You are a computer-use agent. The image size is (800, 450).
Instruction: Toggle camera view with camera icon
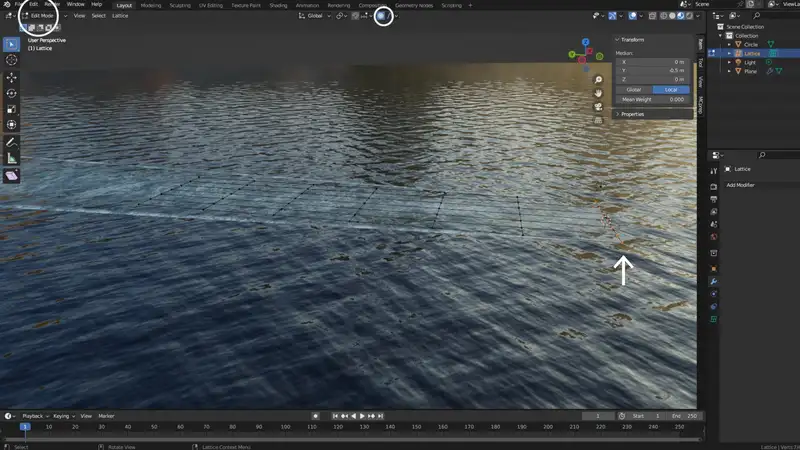coord(598,106)
